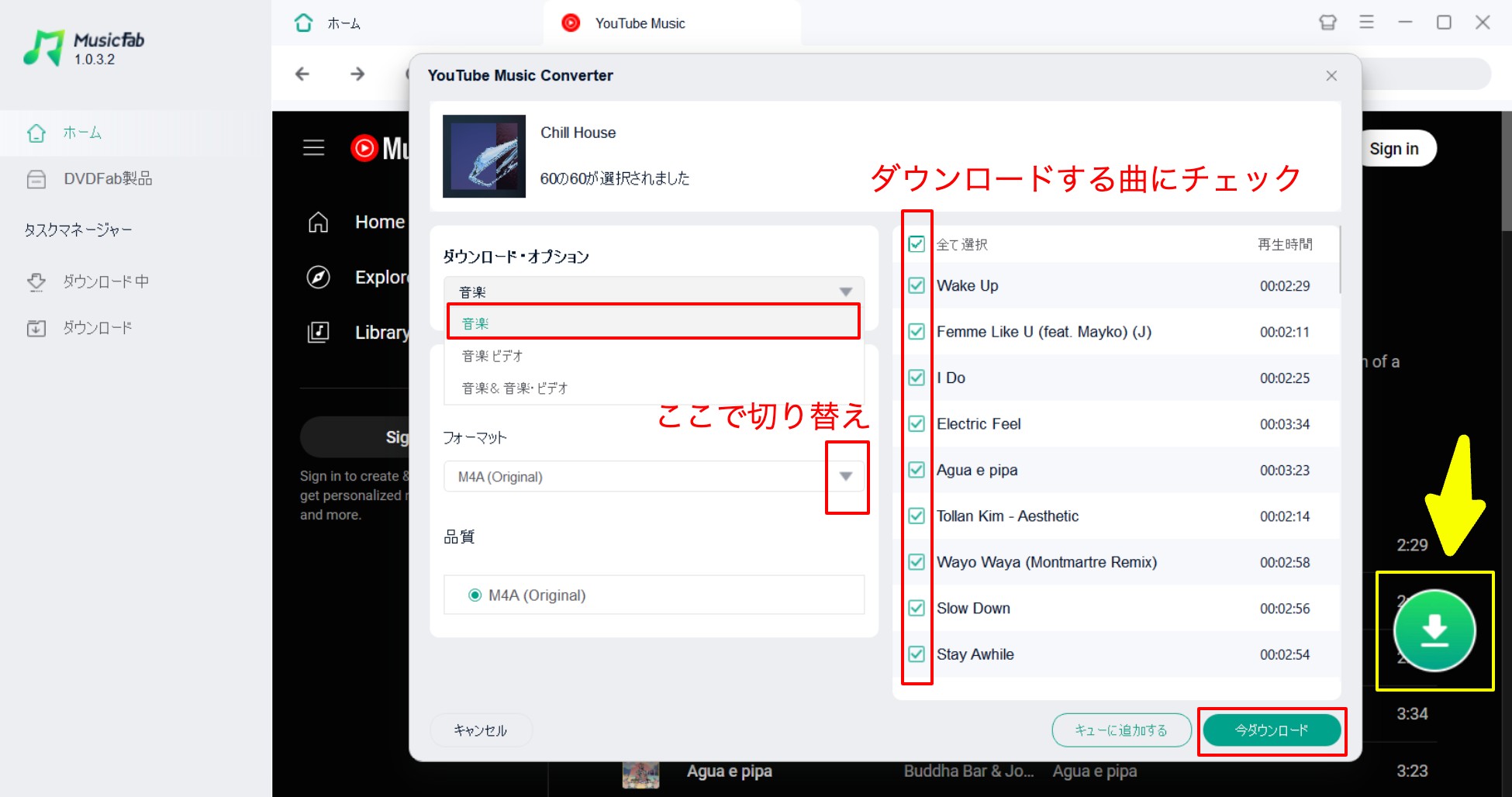Click the home icon in top tab bar
Screen dimensions: 1512x797
pyautogui.click(x=304, y=23)
